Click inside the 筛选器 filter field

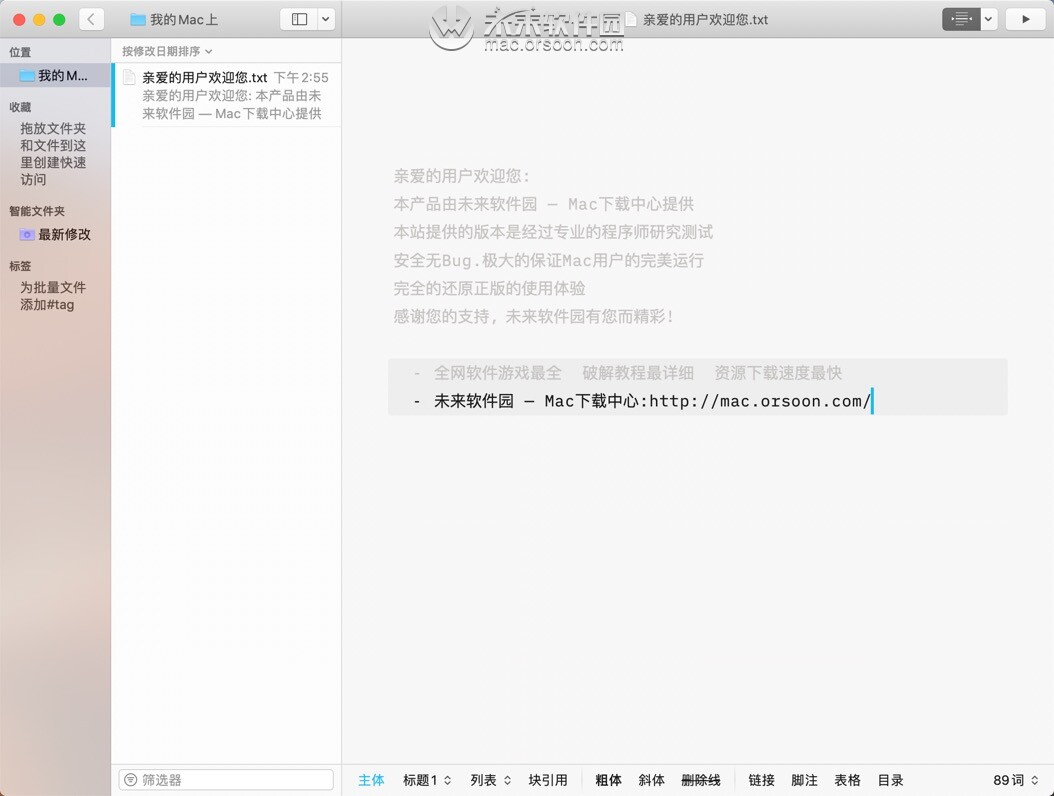(225, 779)
